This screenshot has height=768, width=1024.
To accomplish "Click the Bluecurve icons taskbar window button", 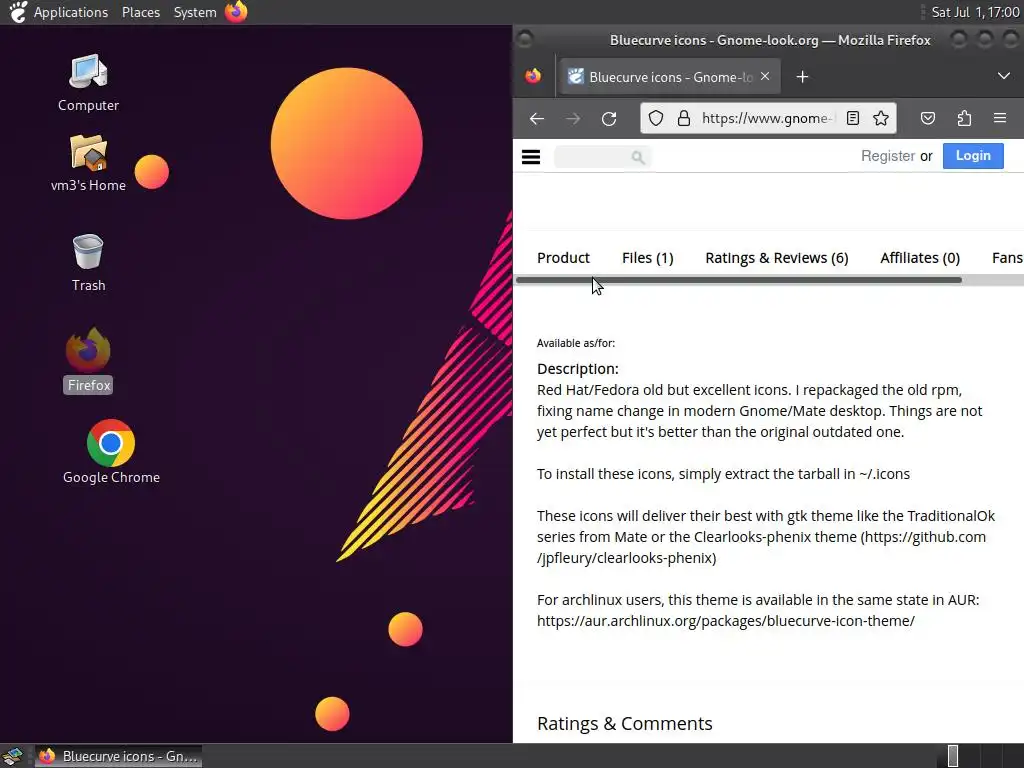I will coord(118,756).
